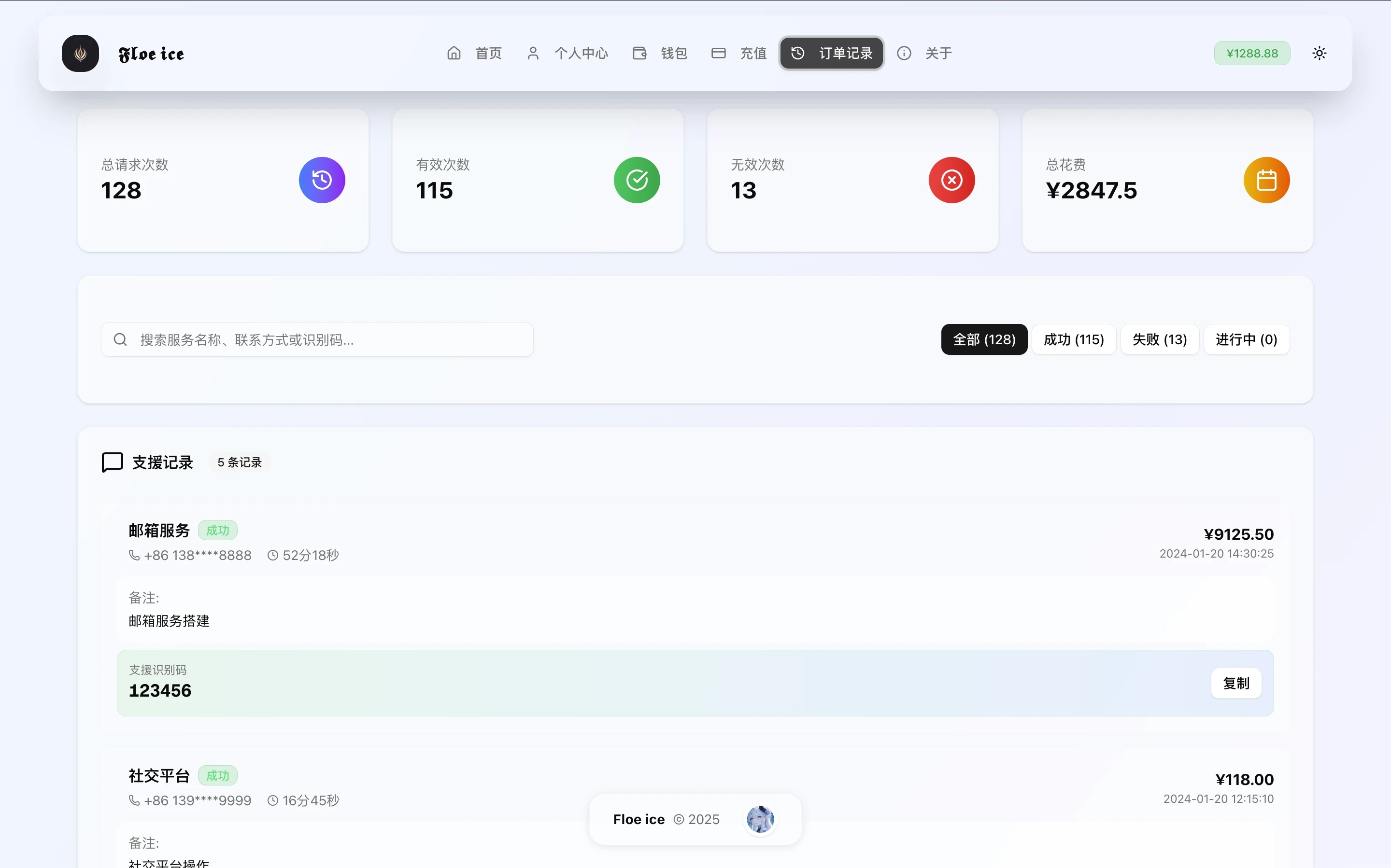Click the purple total requests history icon

[x=322, y=180]
